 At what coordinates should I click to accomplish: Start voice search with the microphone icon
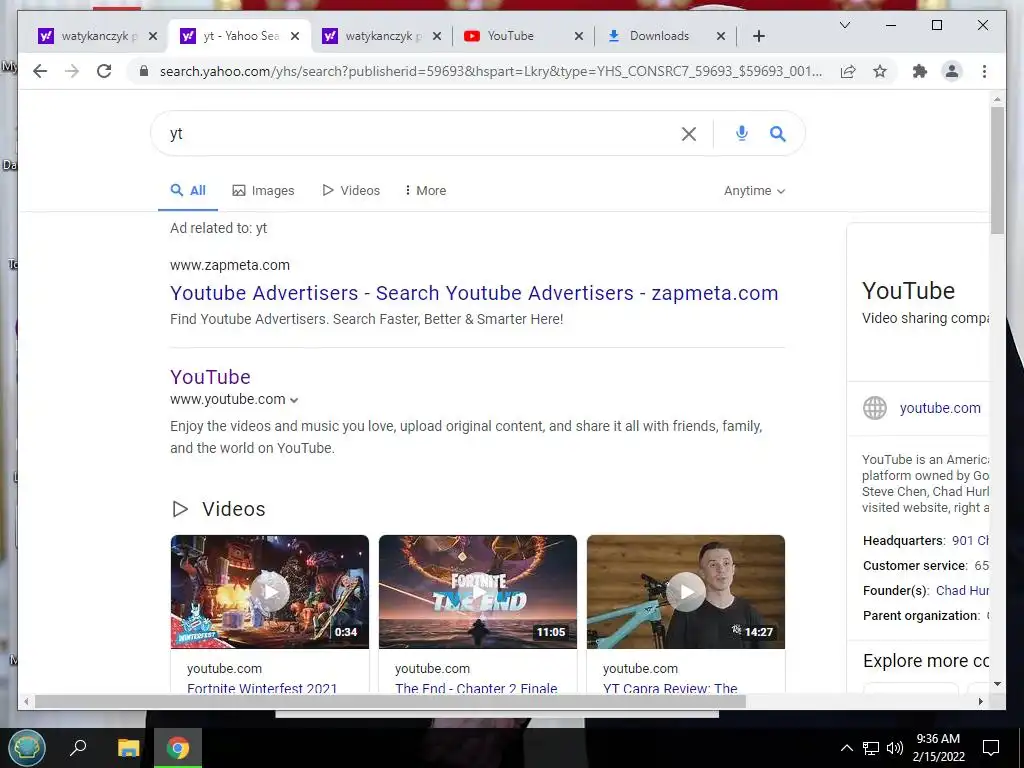(741, 134)
